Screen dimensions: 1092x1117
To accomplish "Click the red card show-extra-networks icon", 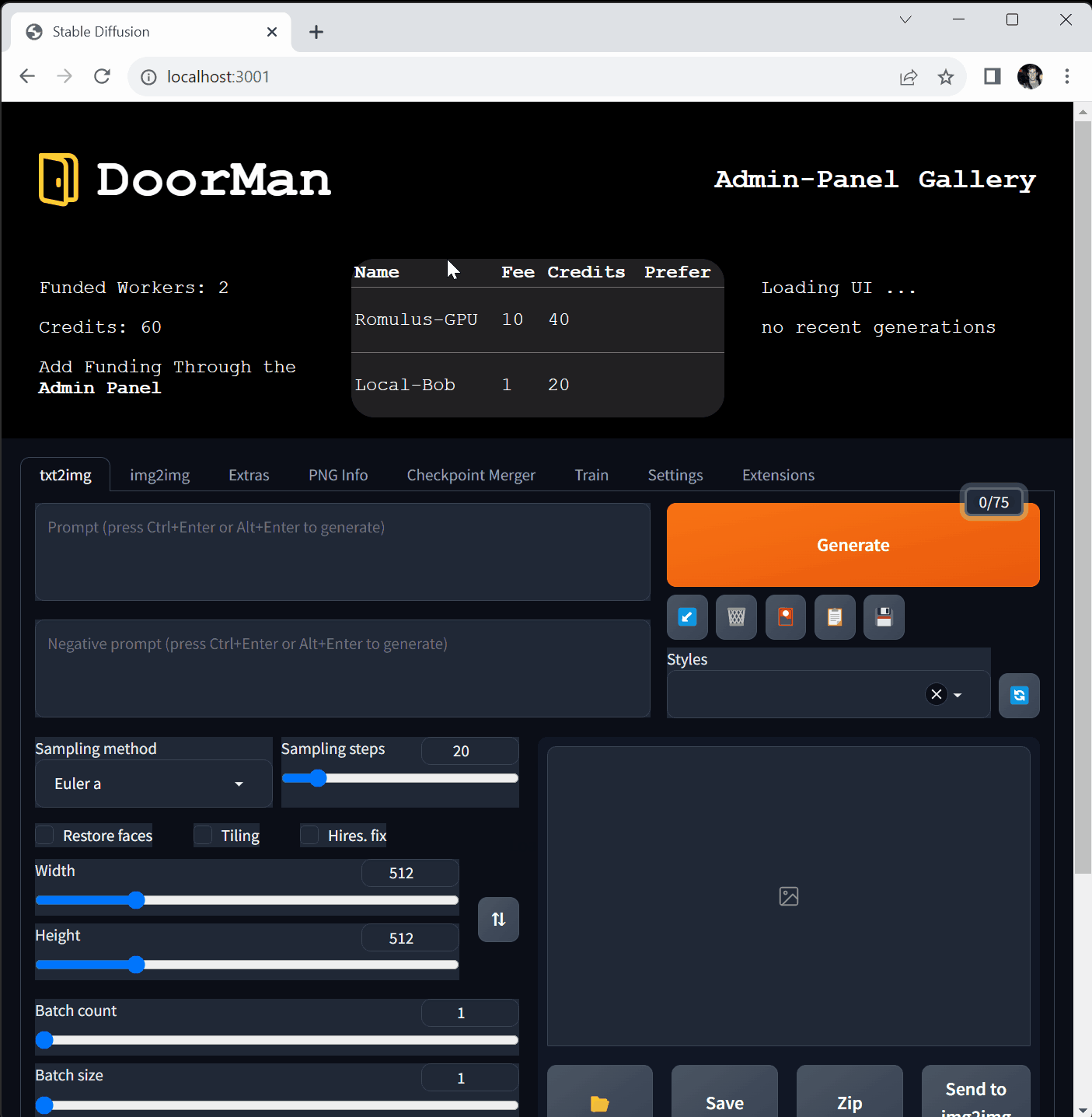I will point(786,617).
